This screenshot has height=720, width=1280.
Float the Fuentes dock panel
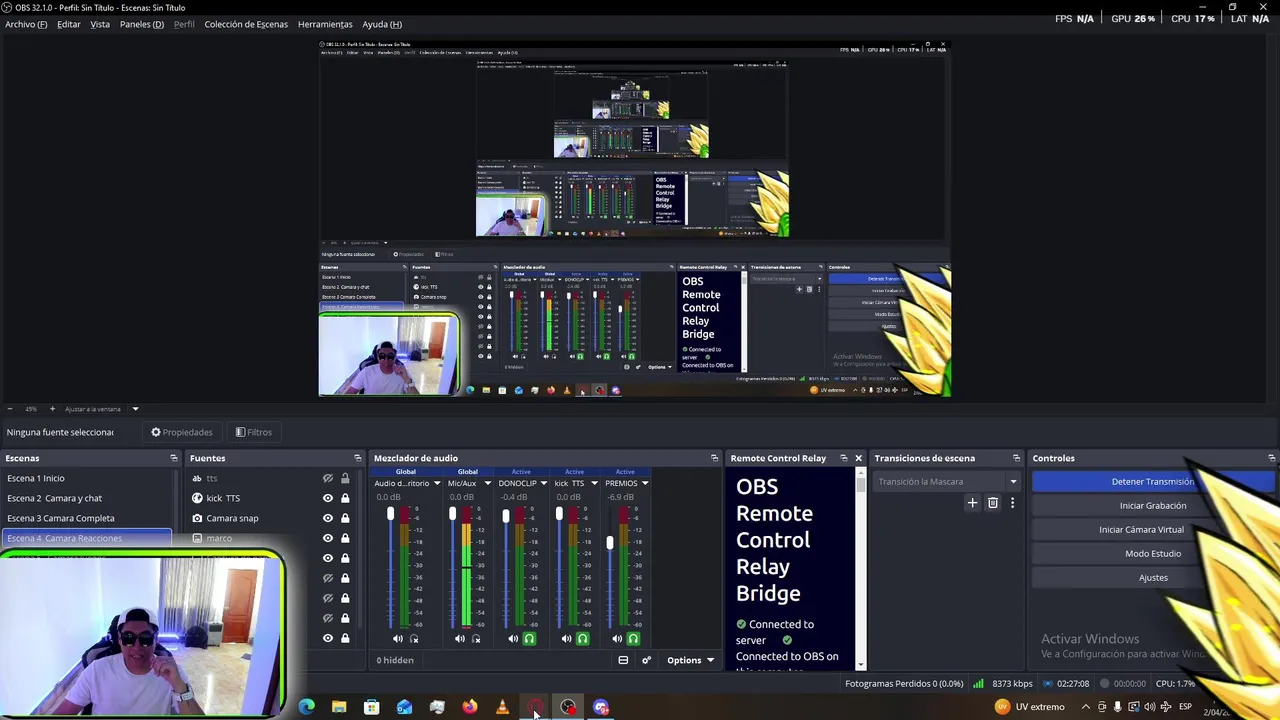click(357, 458)
